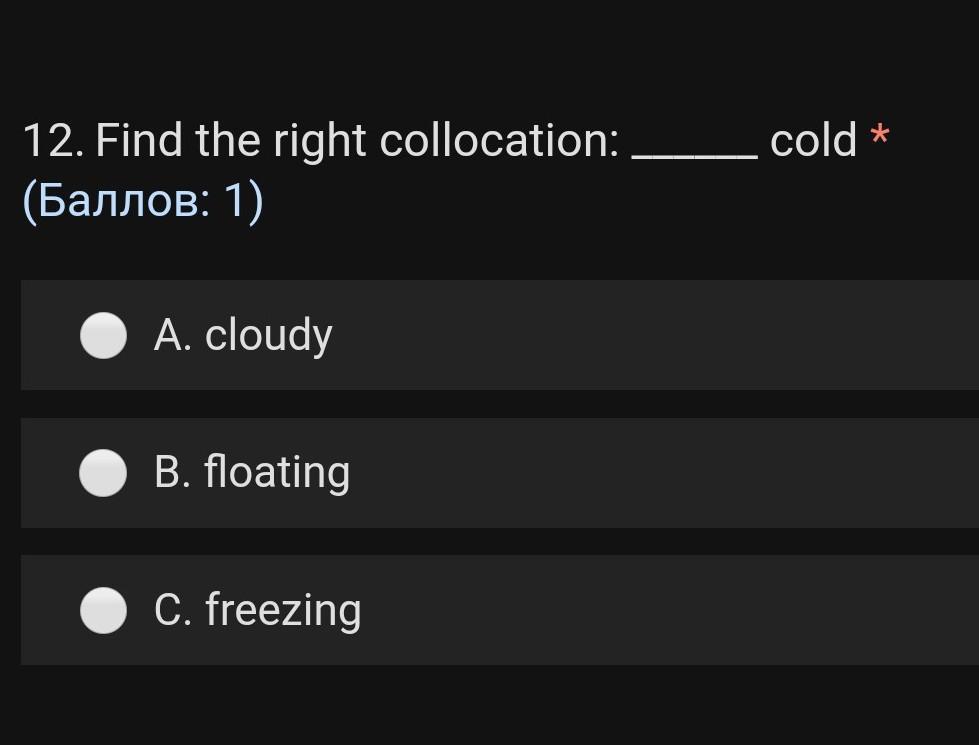This screenshot has width=979, height=745.
Task: Click the 'A. cloudy' answer label
Action: click(x=243, y=336)
